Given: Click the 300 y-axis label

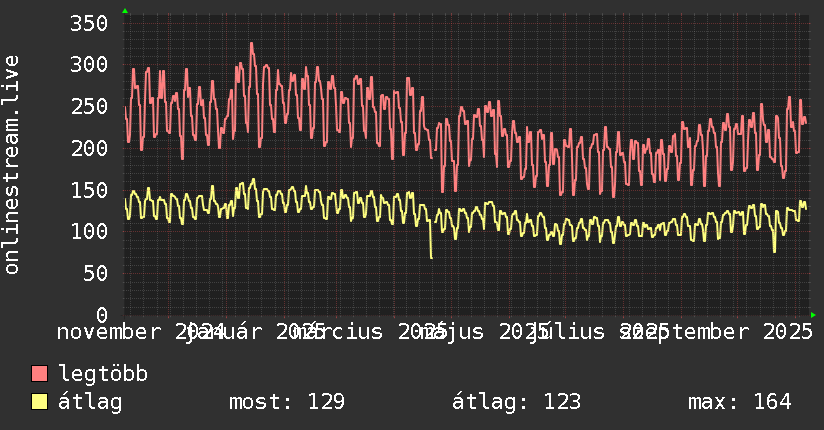Looking at the screenshot, I should pos(89,65).
